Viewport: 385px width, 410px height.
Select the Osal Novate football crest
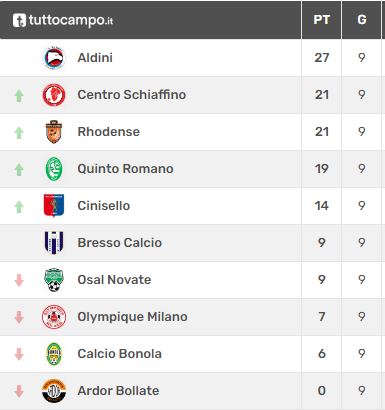[x=54, y=280]
